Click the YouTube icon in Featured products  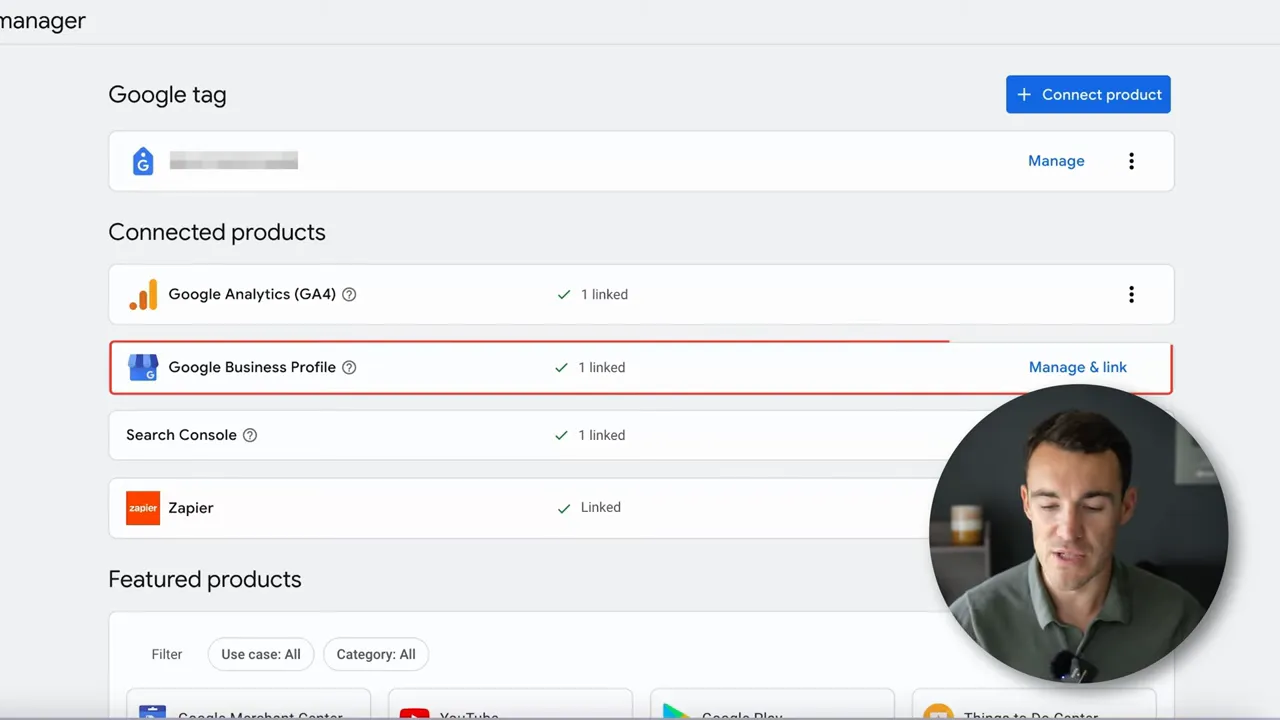[415, 713]
